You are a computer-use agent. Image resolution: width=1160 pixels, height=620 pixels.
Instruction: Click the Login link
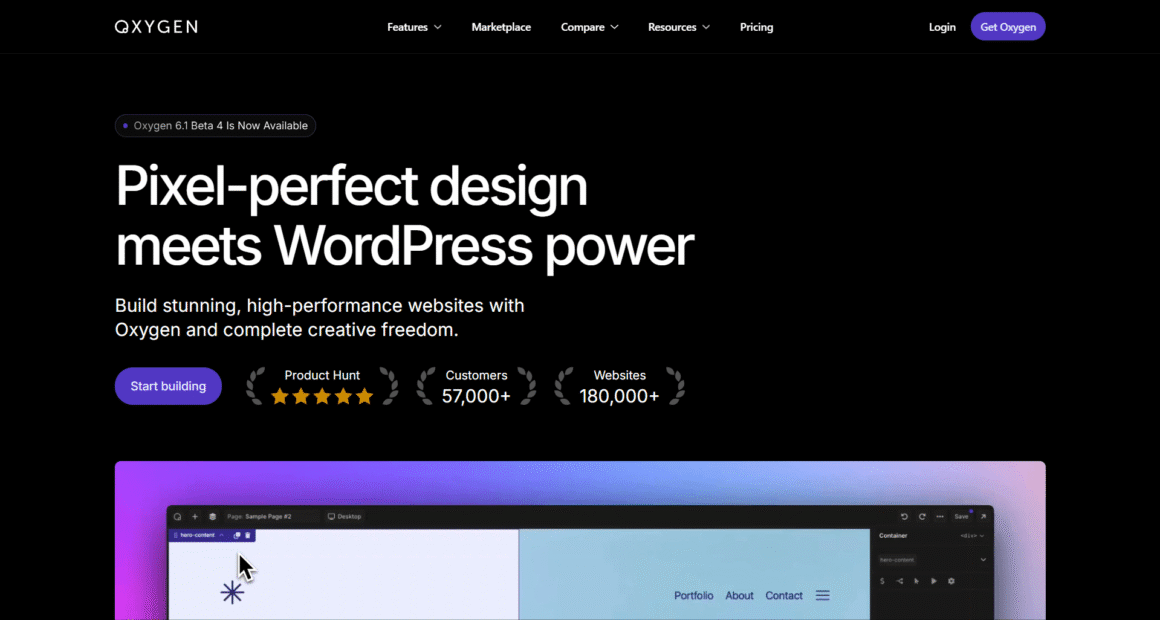click(x=942, y=27)
